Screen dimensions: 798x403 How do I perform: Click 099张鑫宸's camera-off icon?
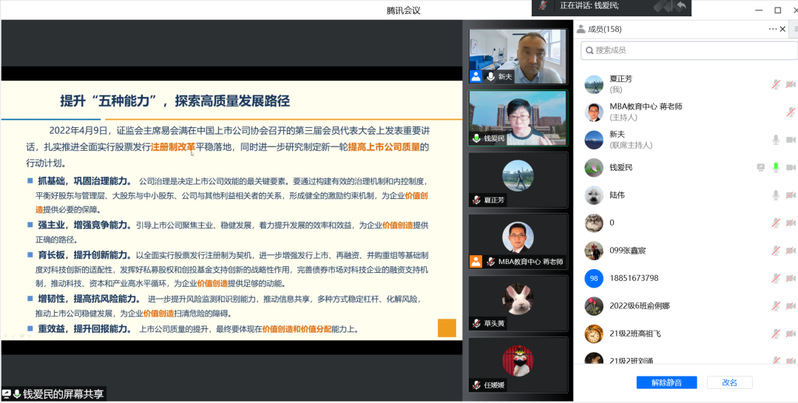point(790,250)
